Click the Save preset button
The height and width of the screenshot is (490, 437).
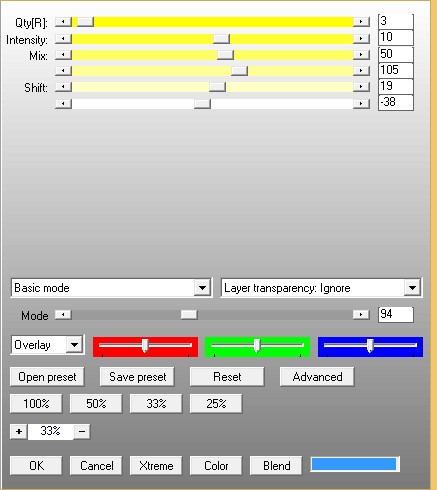[137, 377]
